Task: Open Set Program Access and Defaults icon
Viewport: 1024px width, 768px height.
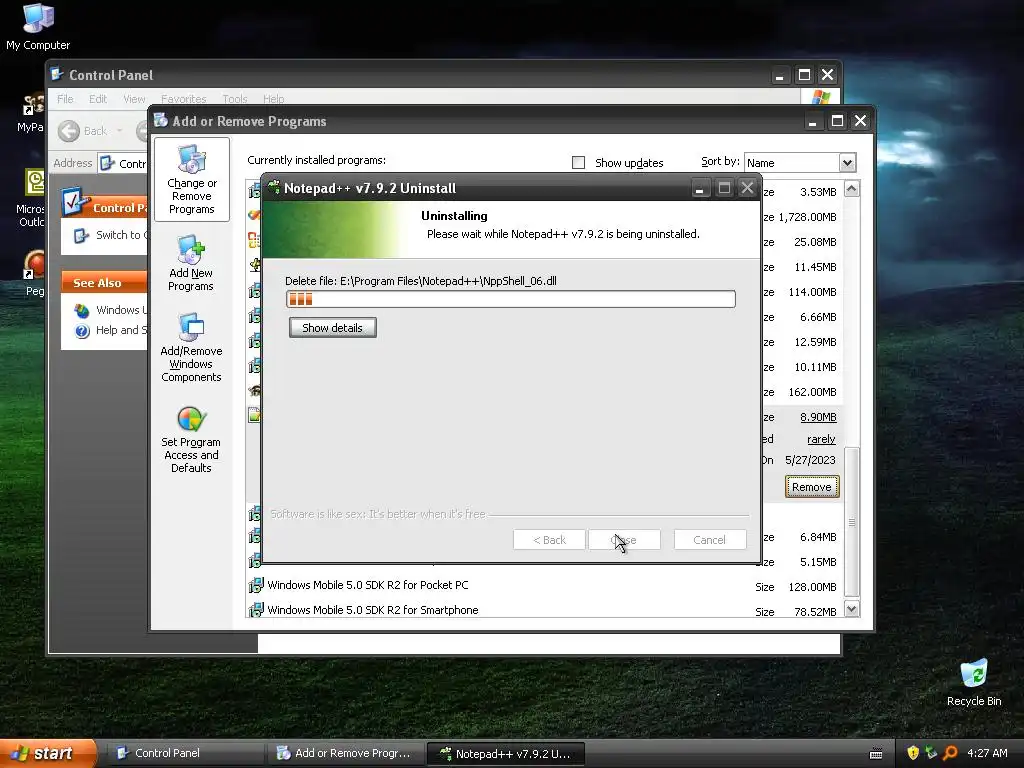Action: point(191,440)
